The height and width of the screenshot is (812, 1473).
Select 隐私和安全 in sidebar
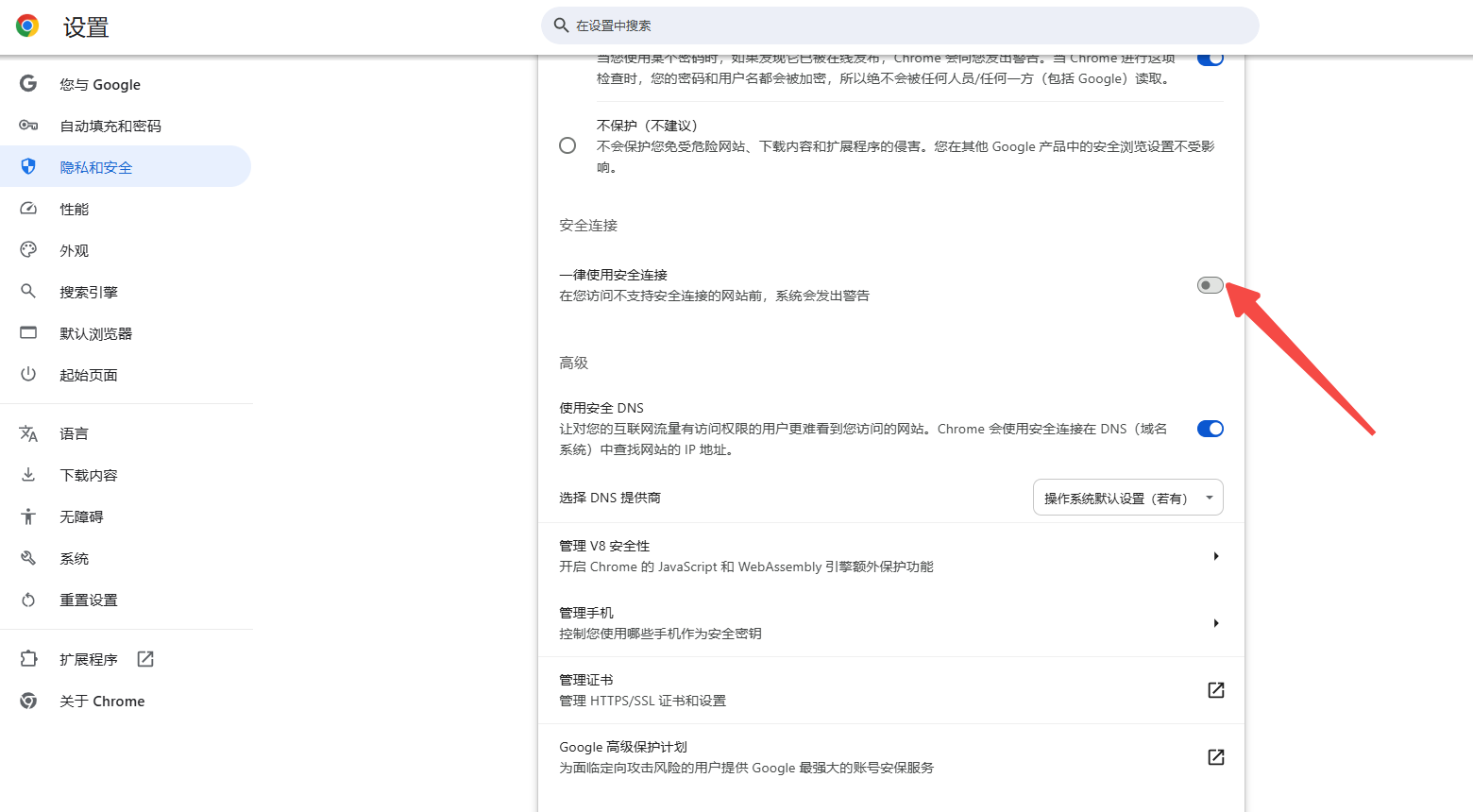coord(126,167)
